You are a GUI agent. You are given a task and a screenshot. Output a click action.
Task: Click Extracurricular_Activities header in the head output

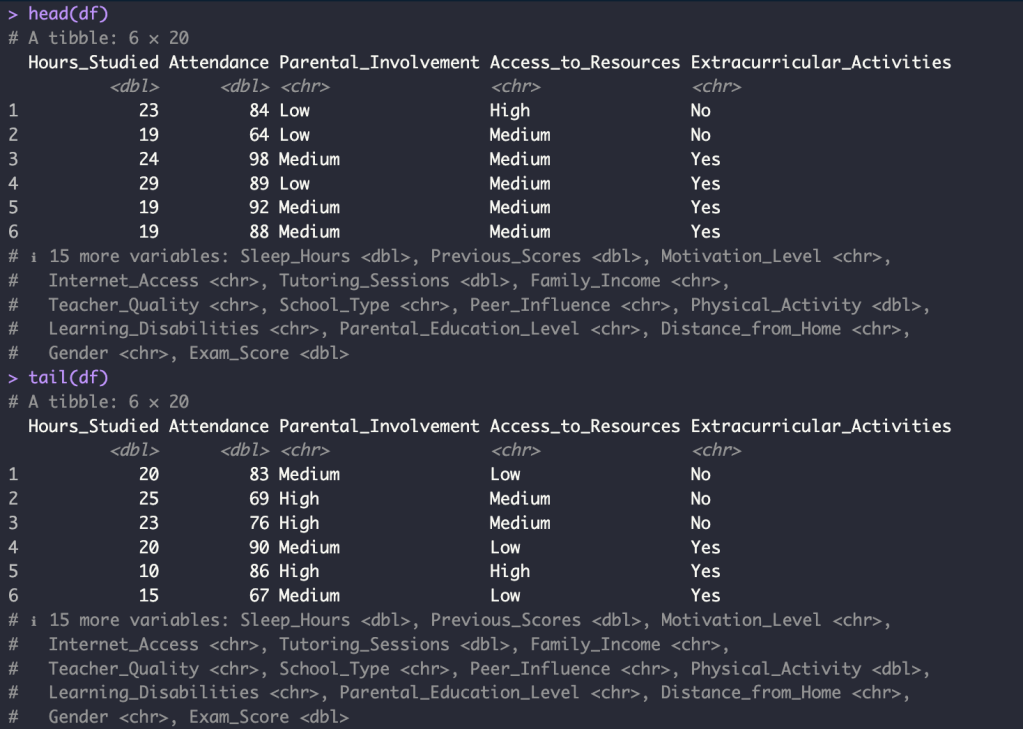[820, 62]
